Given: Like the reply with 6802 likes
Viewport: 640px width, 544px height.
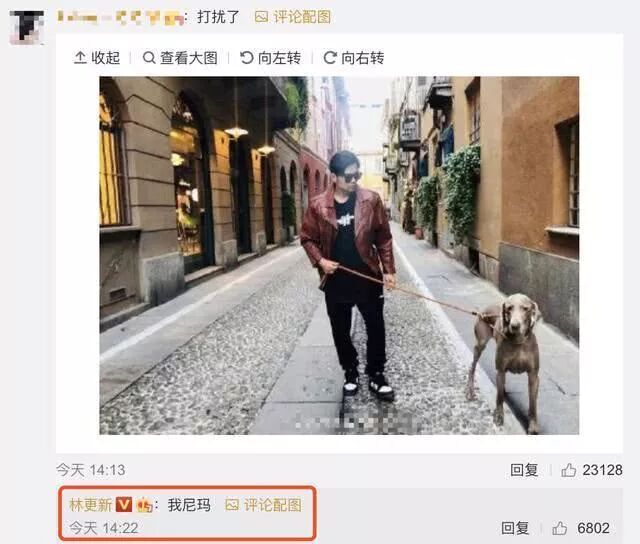Looking at the screenshot, I should click(559, 528).
